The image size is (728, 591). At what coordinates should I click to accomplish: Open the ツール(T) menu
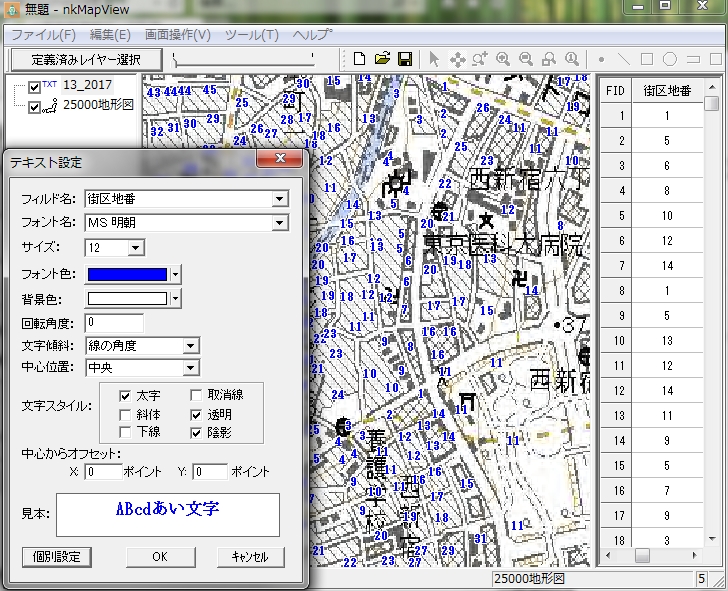(252, 34)
